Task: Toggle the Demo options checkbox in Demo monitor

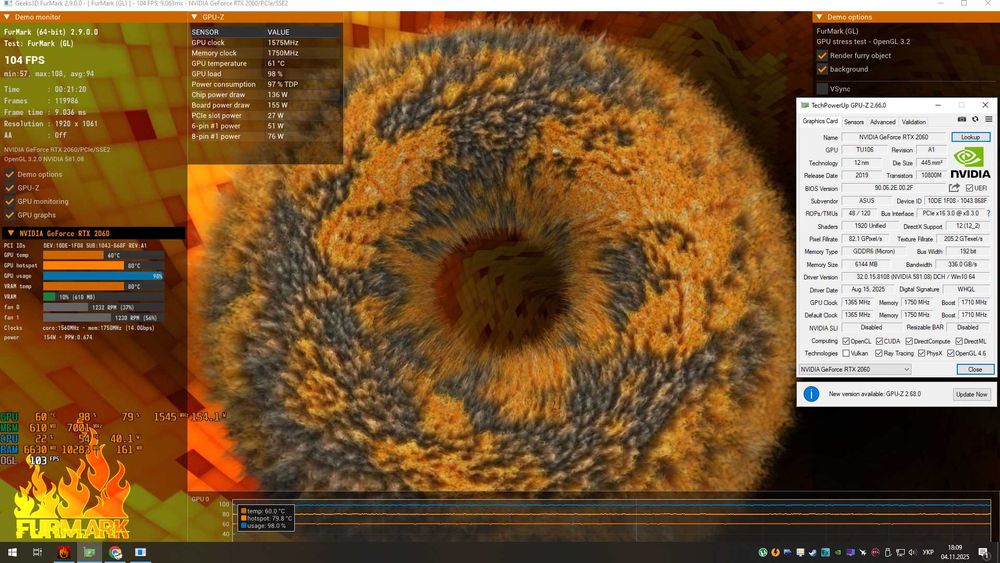Action: pos(10,174)
